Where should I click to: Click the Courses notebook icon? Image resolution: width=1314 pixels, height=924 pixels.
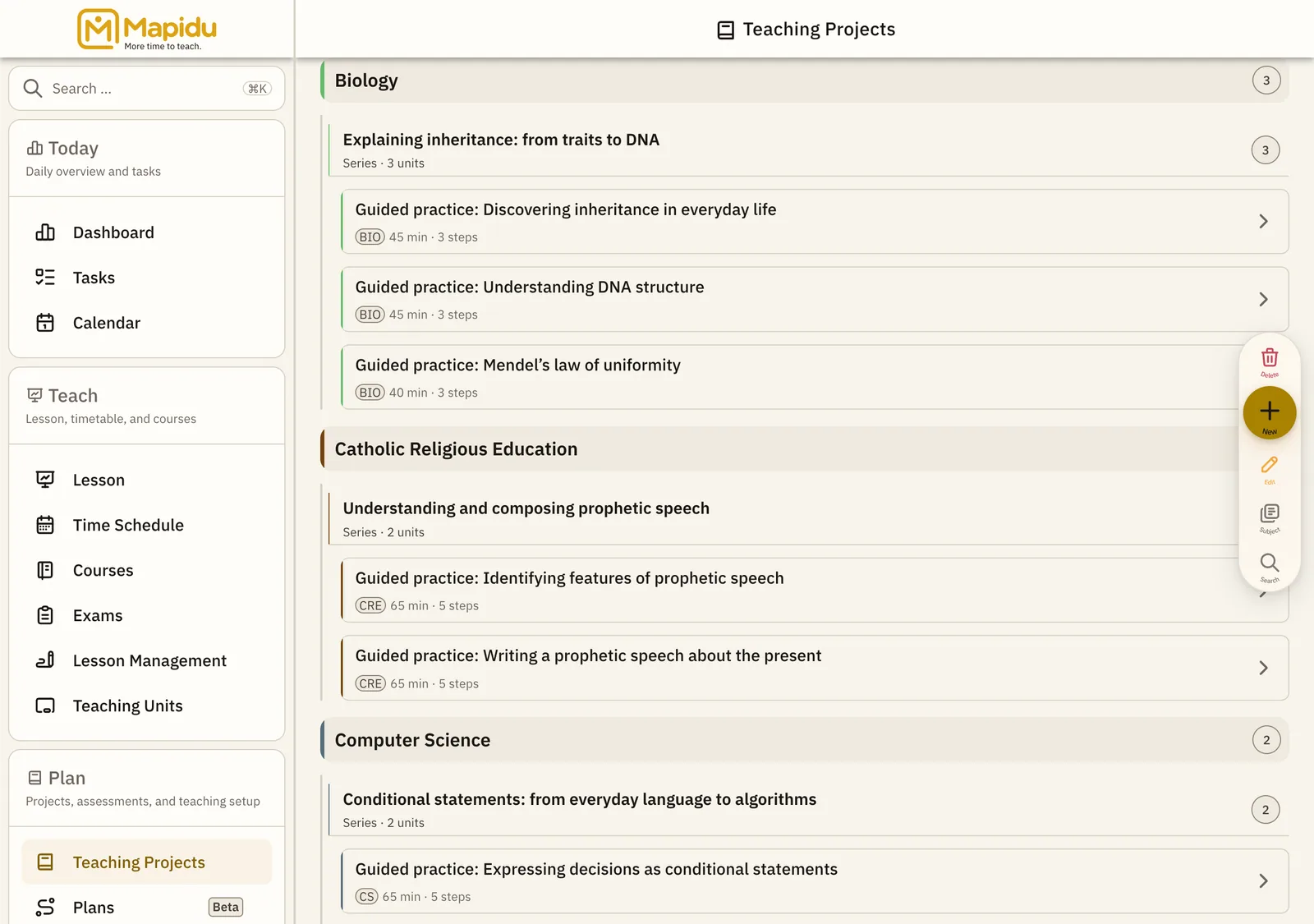click(45, 570)
